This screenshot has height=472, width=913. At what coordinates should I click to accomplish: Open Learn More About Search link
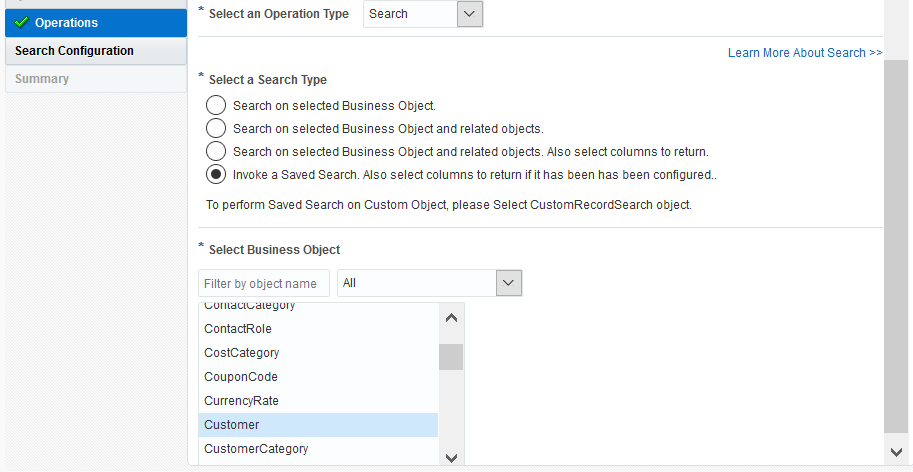pyautogui.click(x=804, y=53)
